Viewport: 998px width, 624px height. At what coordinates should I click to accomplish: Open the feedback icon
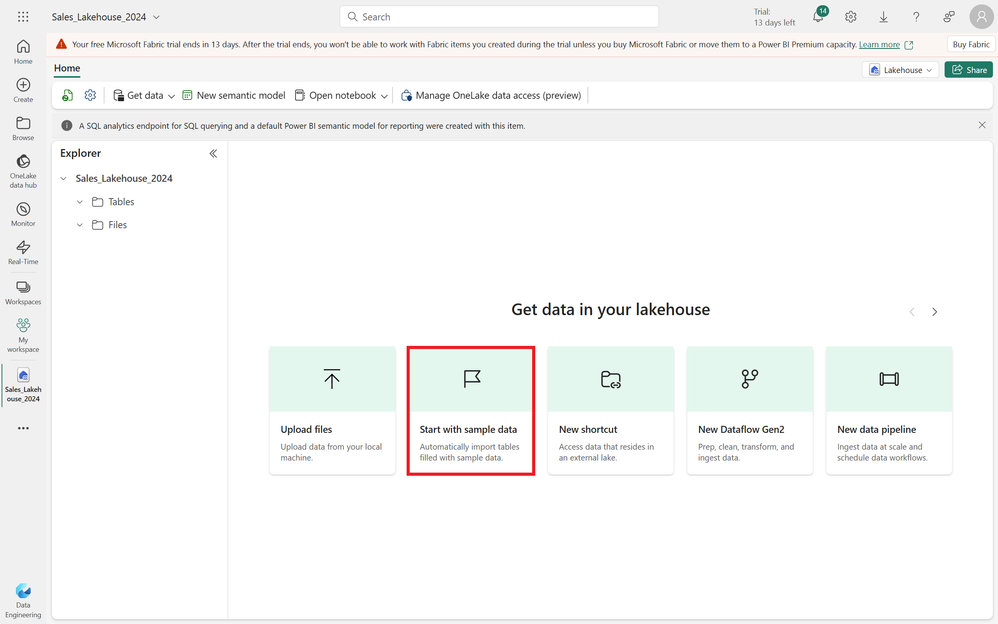click(x=949, y=17)
